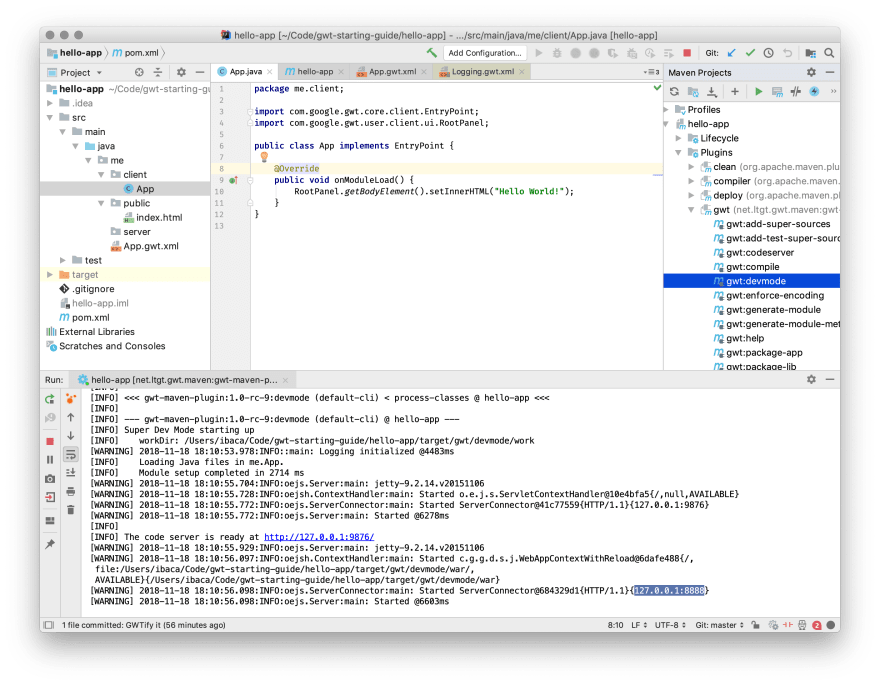
Task: Click the cursor position 8:10 in status bar
Action: 615,625
